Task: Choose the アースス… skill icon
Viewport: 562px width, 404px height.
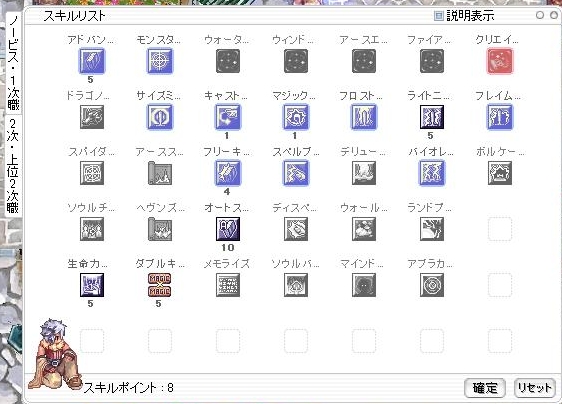Action: 160,173
